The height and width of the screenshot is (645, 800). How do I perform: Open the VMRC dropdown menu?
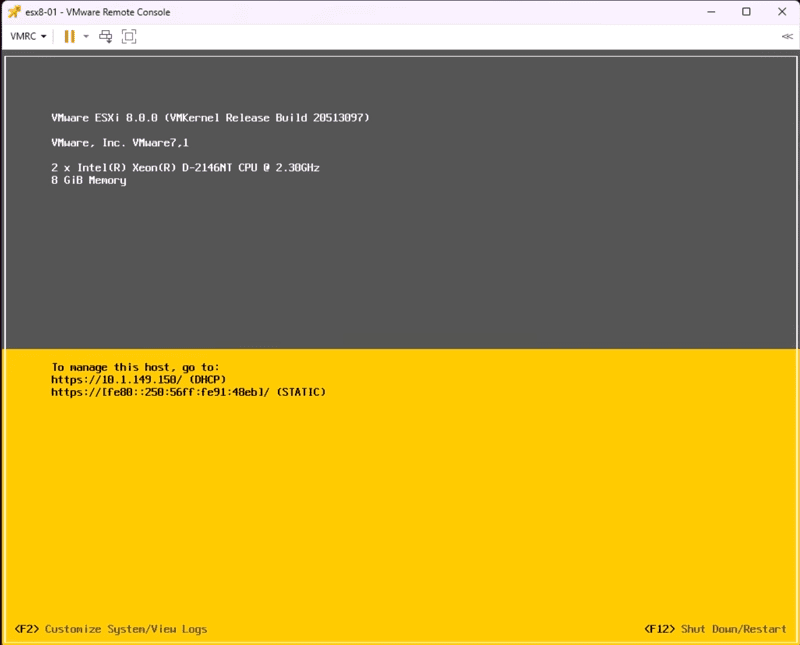click(28, 36)
